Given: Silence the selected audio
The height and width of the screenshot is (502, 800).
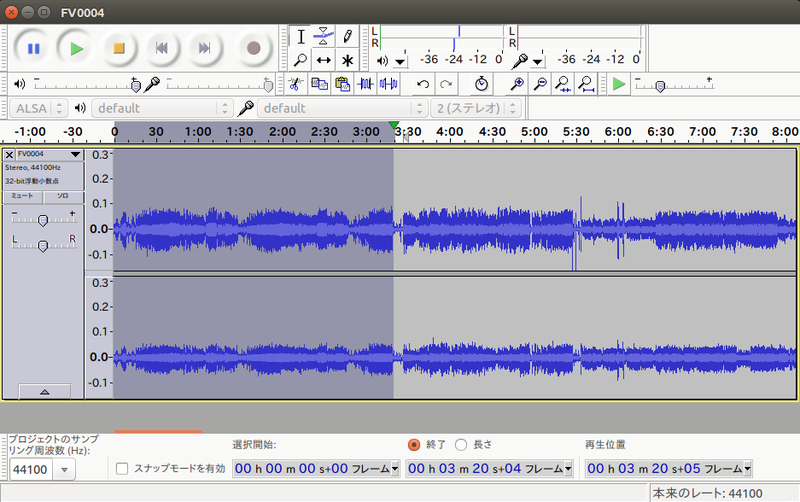Looking at the screenshot, I should pyautogui.click(x=388, y=84).
